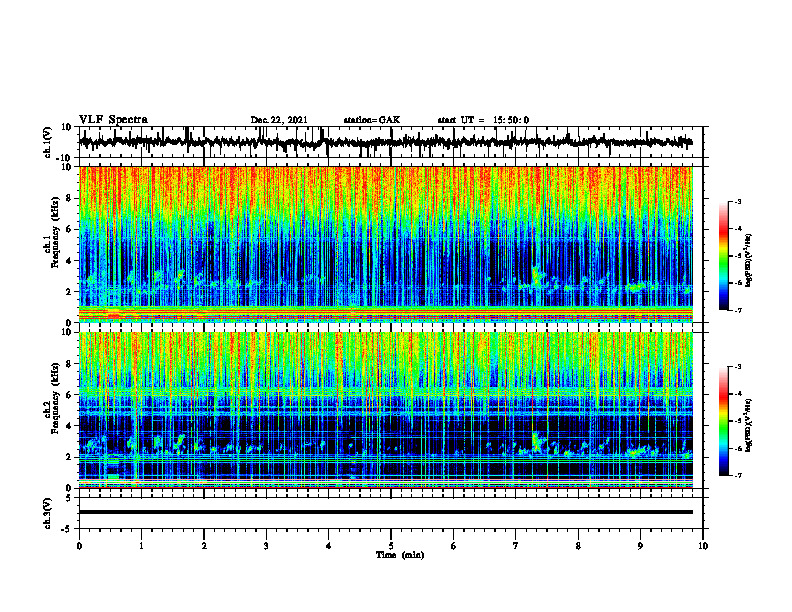
Task: Click the "-5" tick on ch.3(V) axis
Action: pos(67,528)
